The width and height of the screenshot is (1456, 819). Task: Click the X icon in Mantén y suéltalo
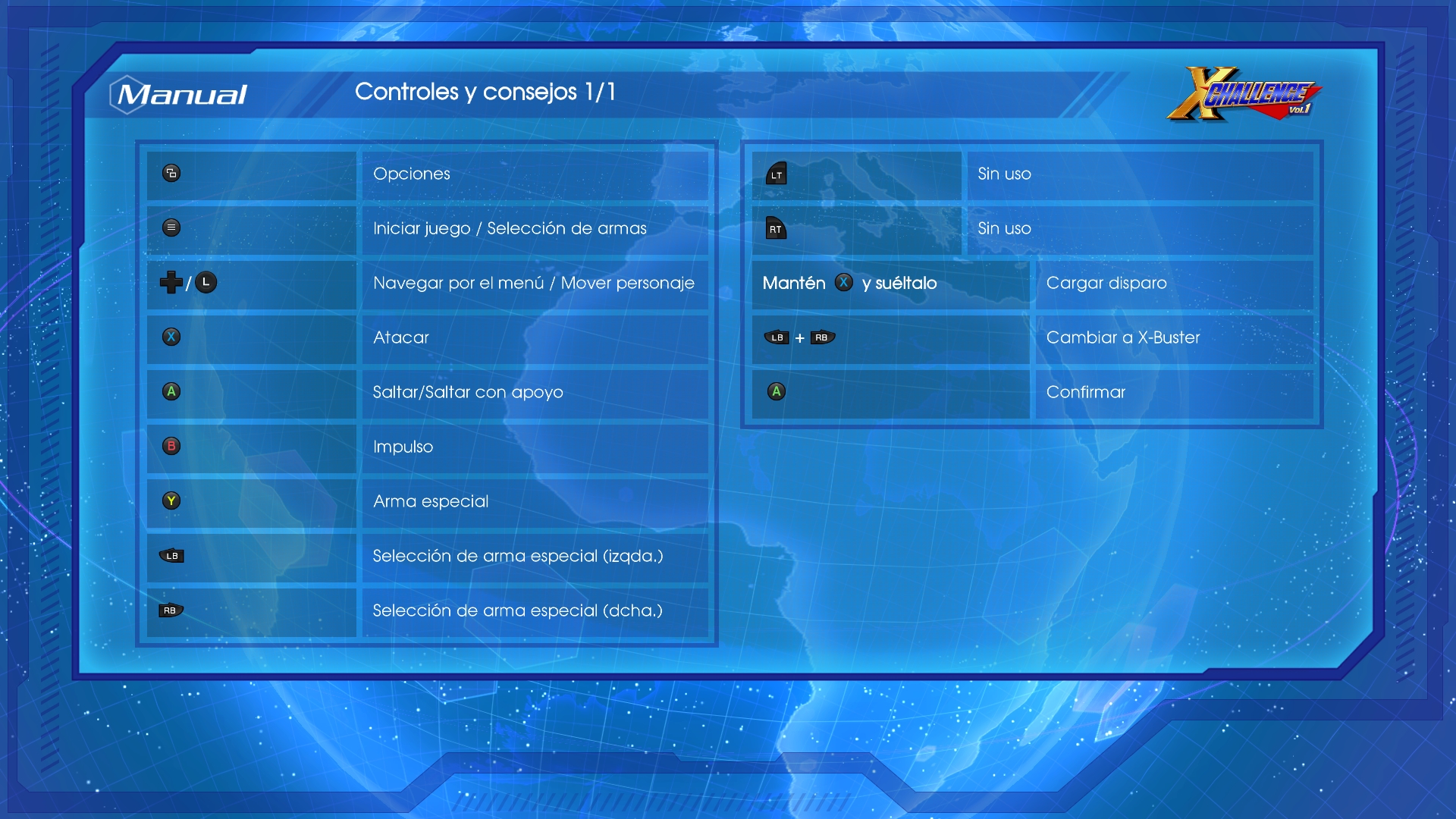[x=843, y=282]
